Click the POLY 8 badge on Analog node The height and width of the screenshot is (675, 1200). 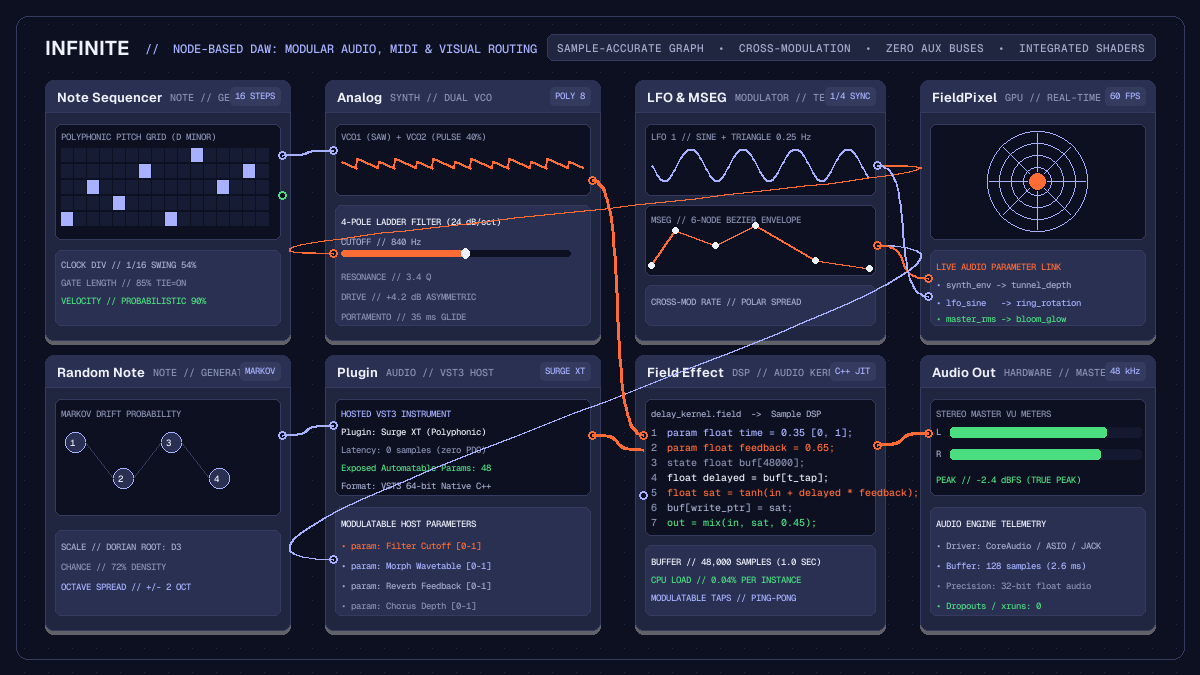click(x=571, y=97)
